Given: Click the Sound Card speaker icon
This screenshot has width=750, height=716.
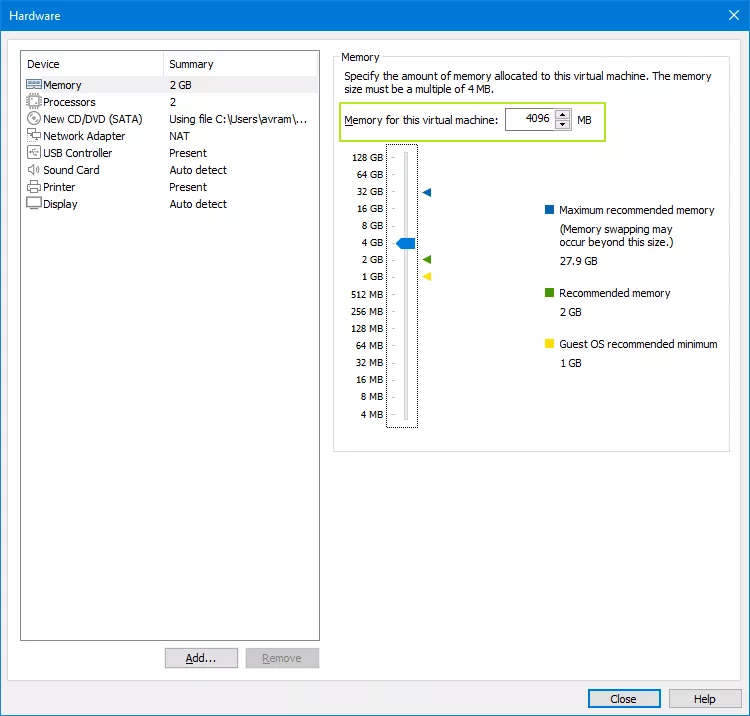Looking at the screenshot, I should click(x=34, y=170).
